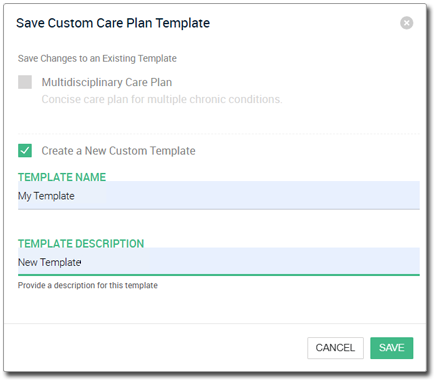Focus the Template Name input field
Screen dimensions: 435x381
(x=219, y=196)
